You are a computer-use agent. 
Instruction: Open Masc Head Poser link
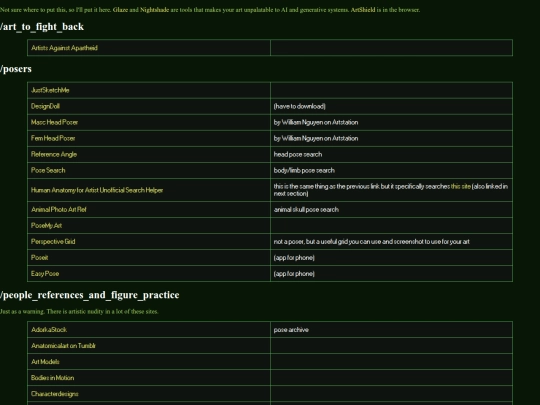(x=54, y=122)
